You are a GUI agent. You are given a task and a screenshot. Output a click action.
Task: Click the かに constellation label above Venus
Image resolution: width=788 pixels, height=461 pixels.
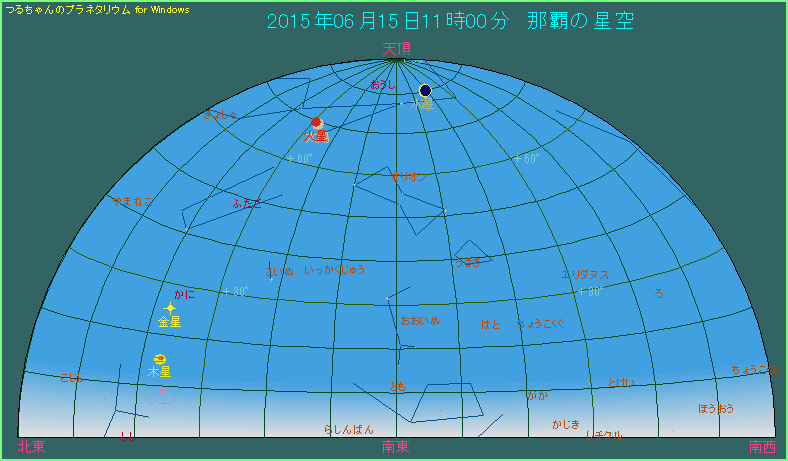tap(185, 294)
